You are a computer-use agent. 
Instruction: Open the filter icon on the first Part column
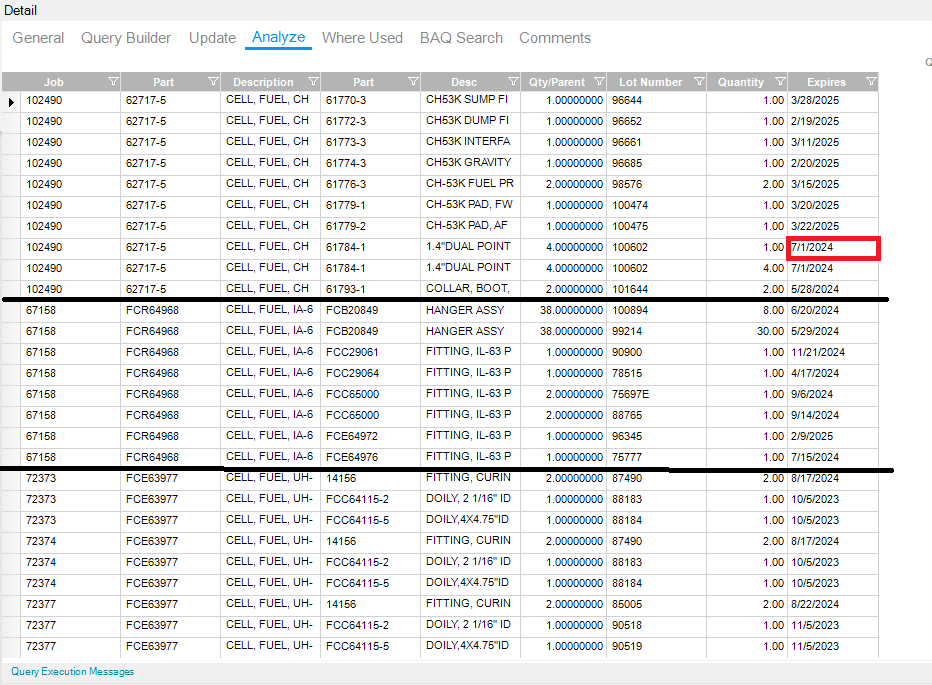pyautogui.click(x=213, y=81)
